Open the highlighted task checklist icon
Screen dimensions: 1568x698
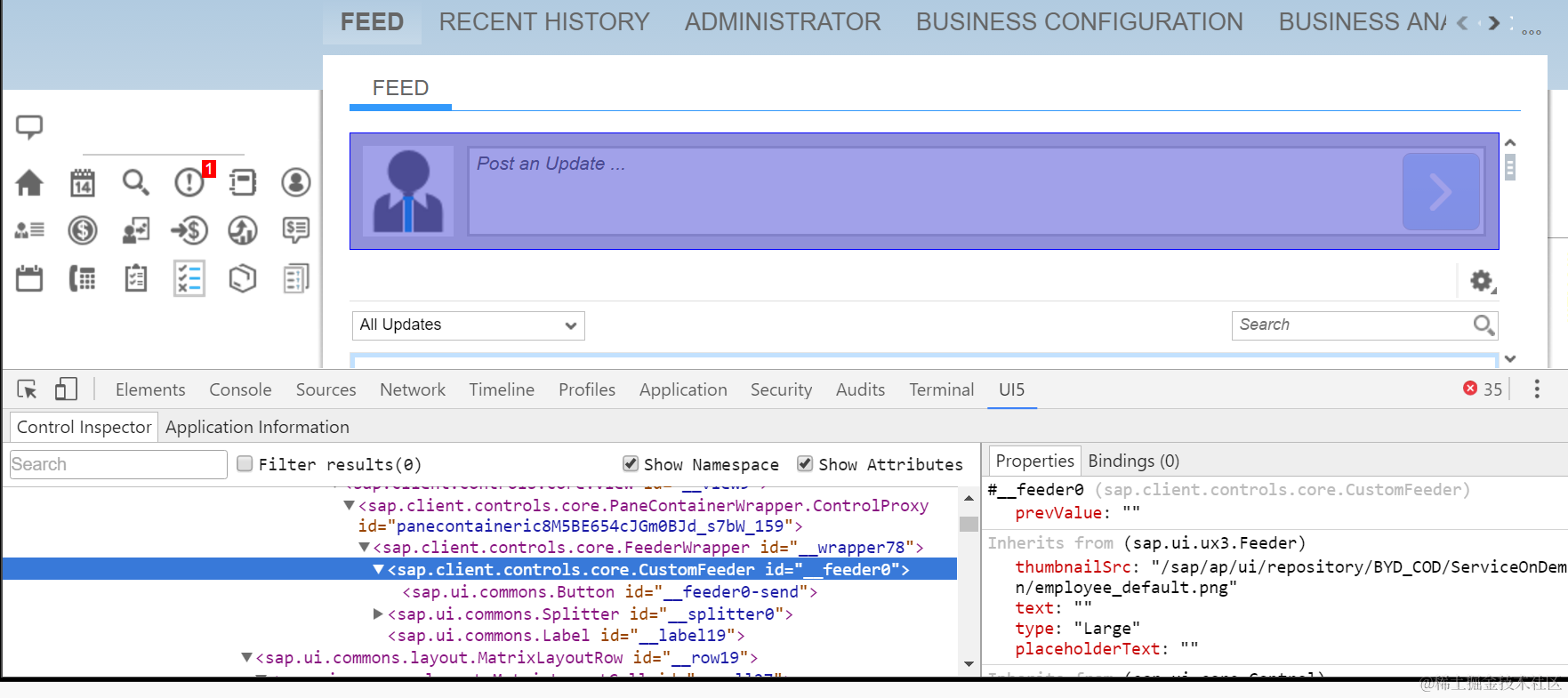click(x=189, y=278)
